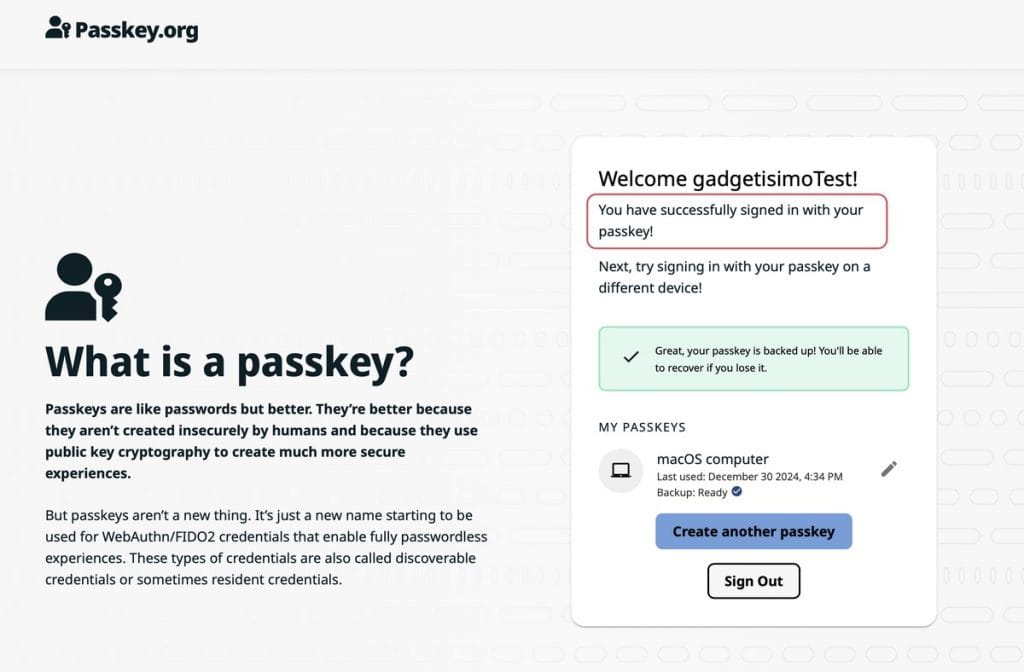This screenshot has width=1024, height=672.
Task: Open the Passkey.org home text link
Action: [136, 30]
